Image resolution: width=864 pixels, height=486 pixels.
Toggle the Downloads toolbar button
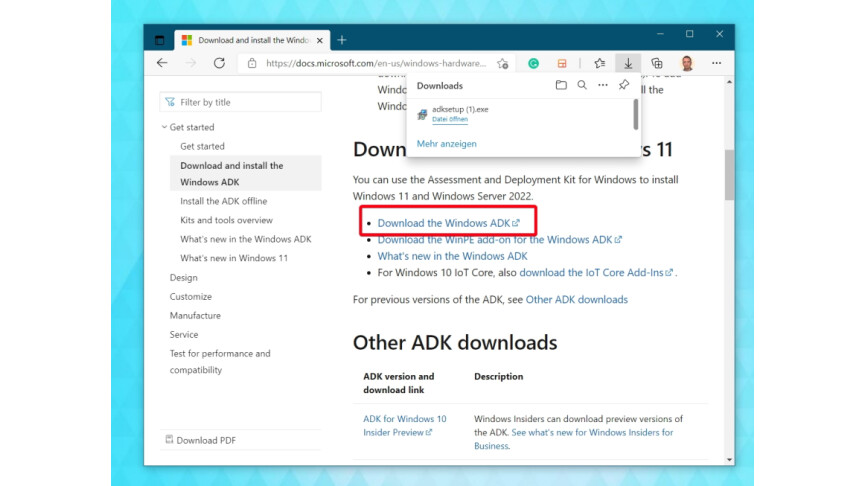pos(628,63)
